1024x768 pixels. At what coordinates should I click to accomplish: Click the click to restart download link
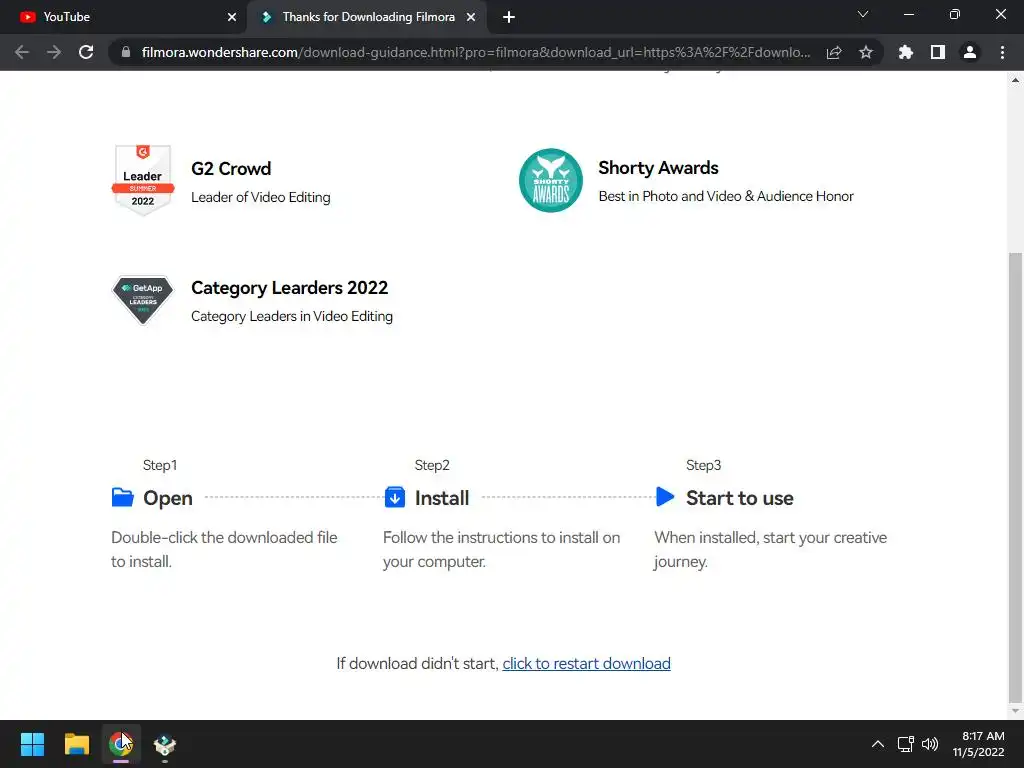click(586, 664)
